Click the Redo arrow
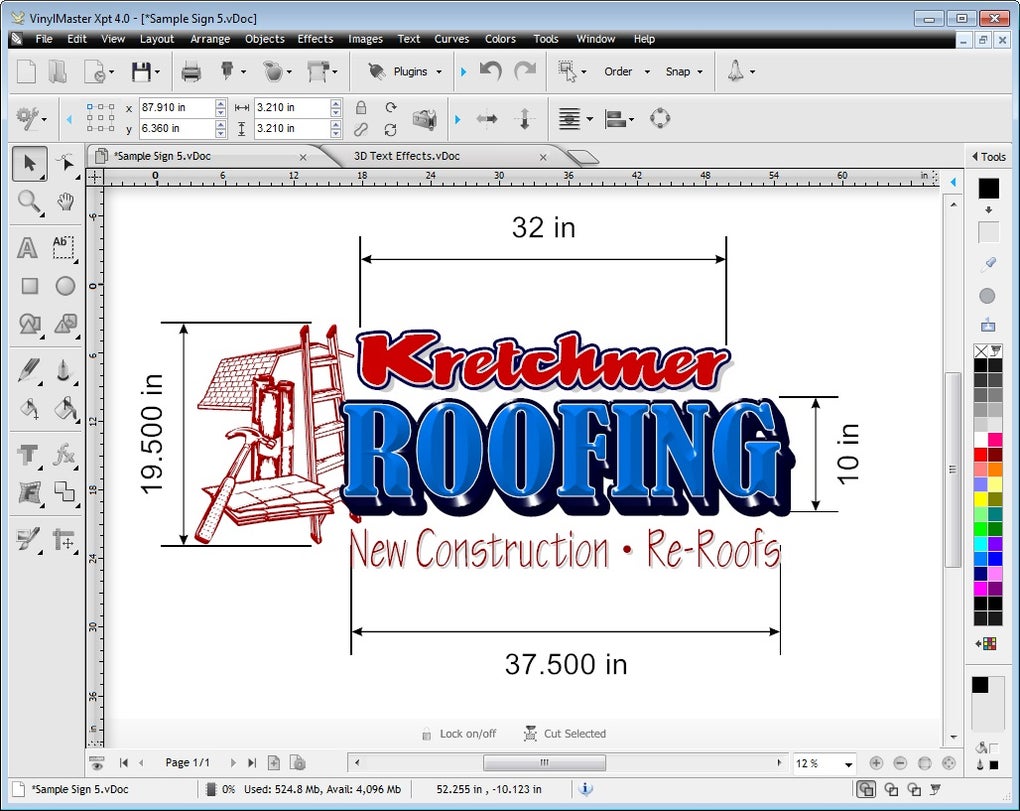The width and height of the screenshot is (1020, 811). coord(525,71)
